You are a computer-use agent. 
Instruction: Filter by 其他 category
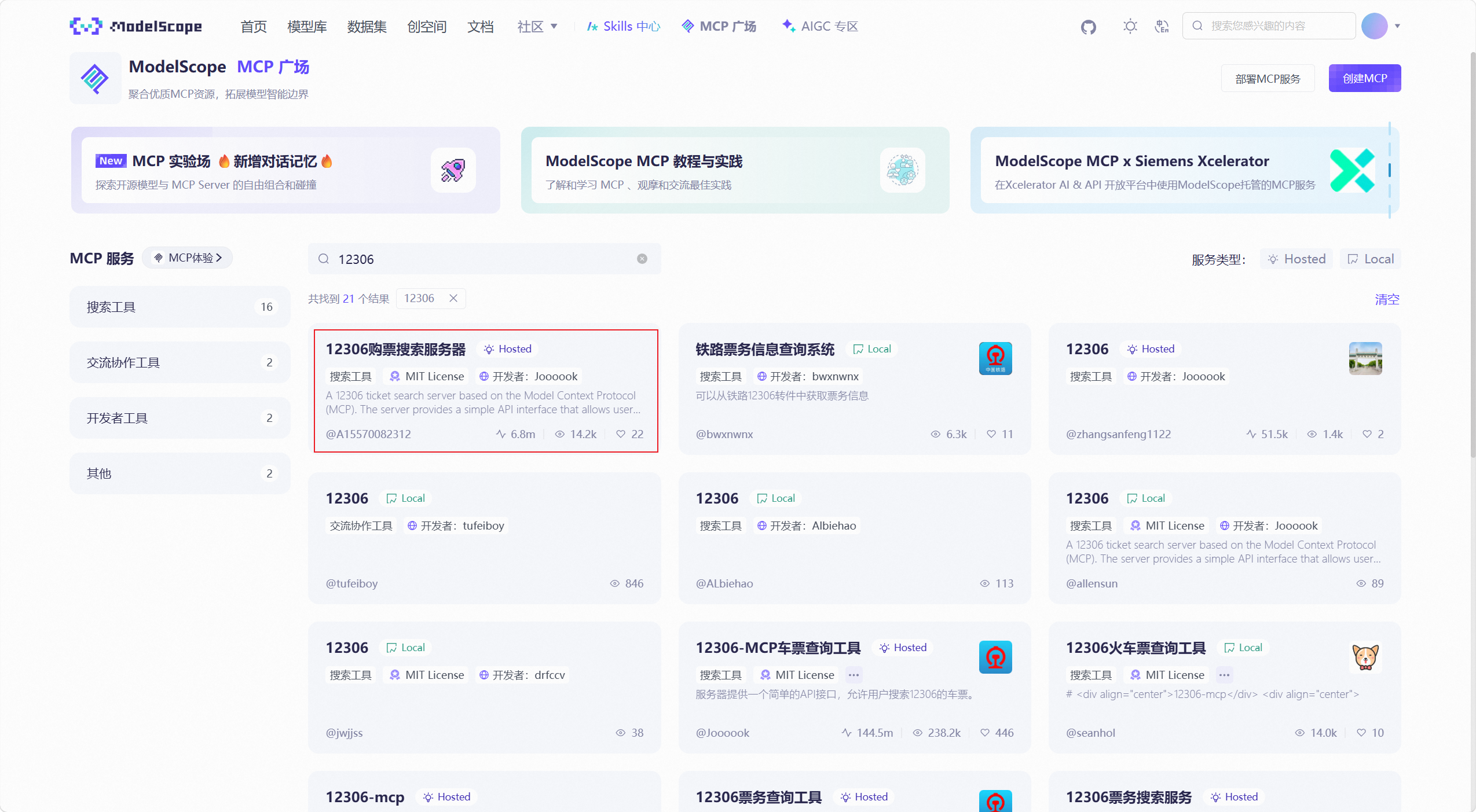(x=180, y=473)
